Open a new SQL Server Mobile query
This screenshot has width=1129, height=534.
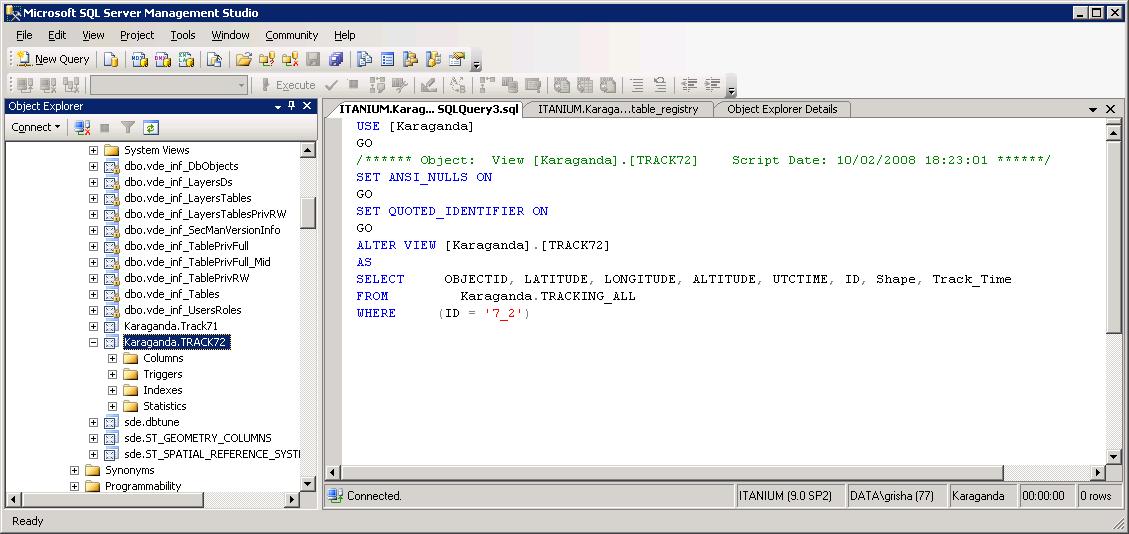[x=214, y=59]
